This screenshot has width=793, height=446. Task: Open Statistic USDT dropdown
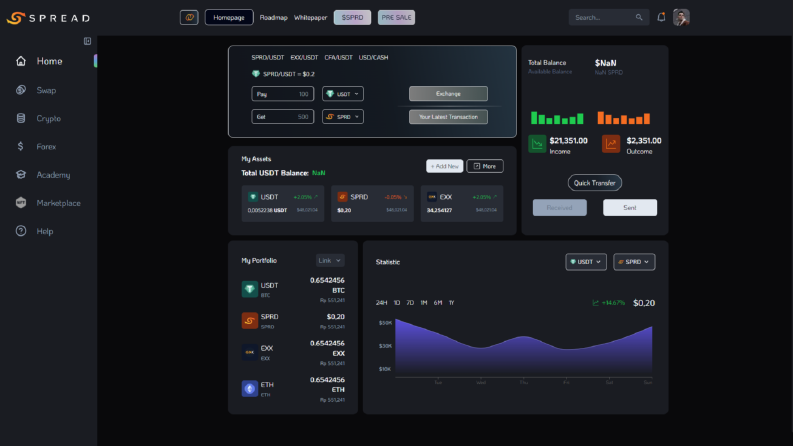tap(586, 262)
